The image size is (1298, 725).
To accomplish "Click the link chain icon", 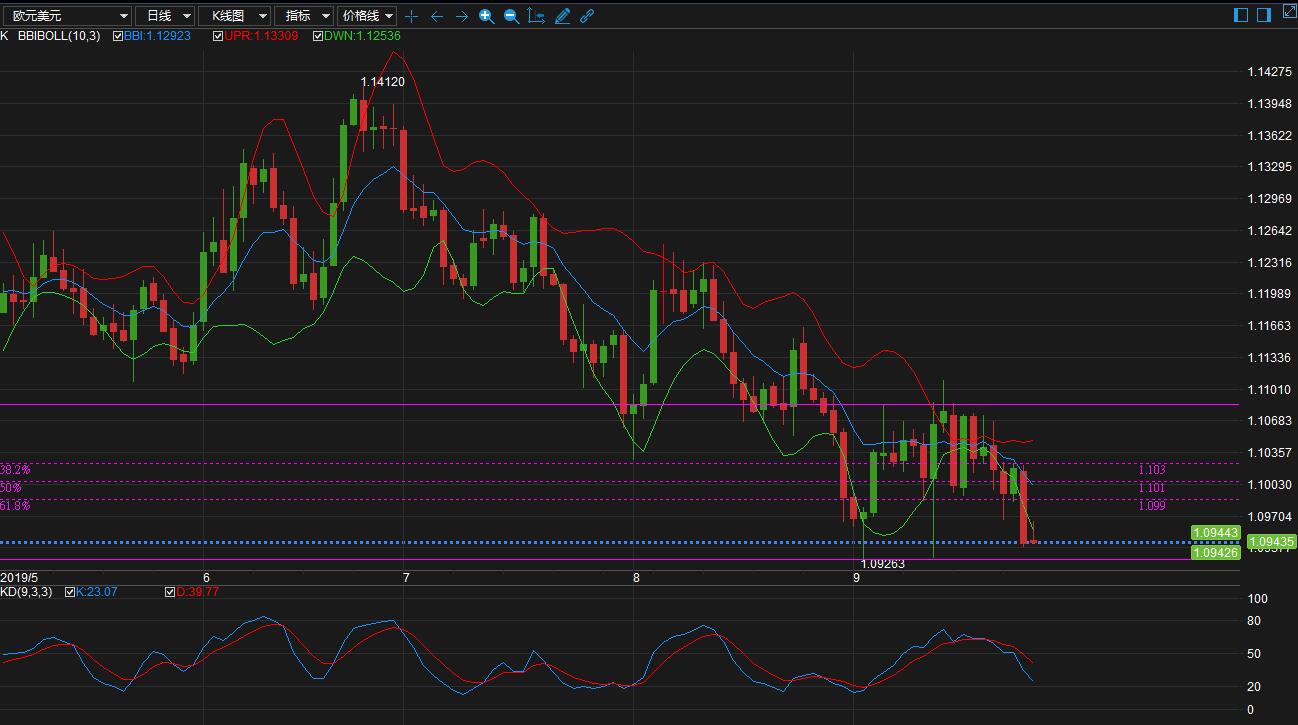I will pyautogui.click(x=587, y=16).
